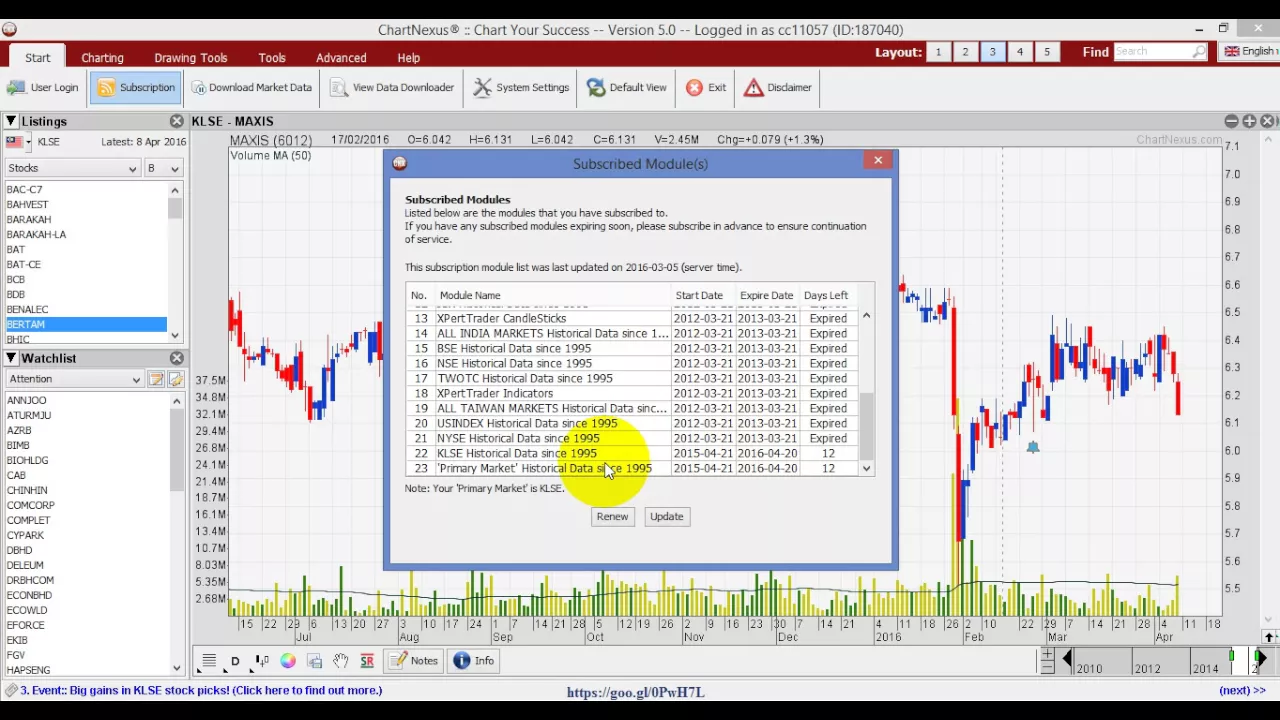Click the chart plus button top right
This screenshot has height=720, width=1280.
pyautogui.click(x=1249, y=121)
